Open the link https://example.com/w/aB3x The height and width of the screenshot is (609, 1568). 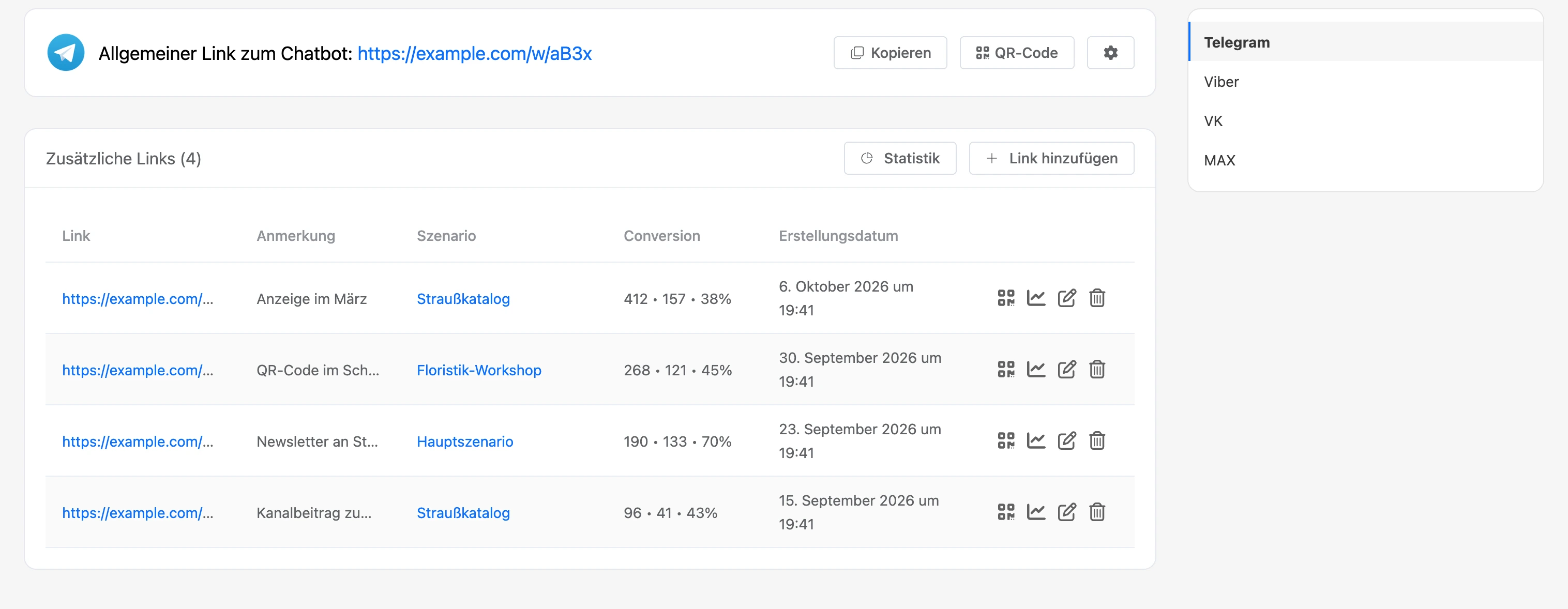[x=474, y=54]
